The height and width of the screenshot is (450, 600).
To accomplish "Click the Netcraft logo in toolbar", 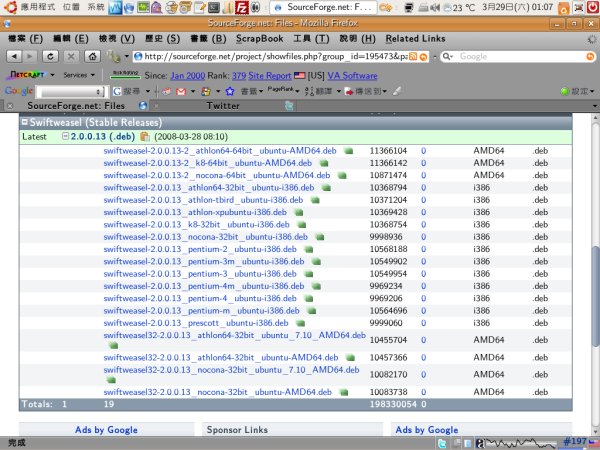I will point(26,75).
